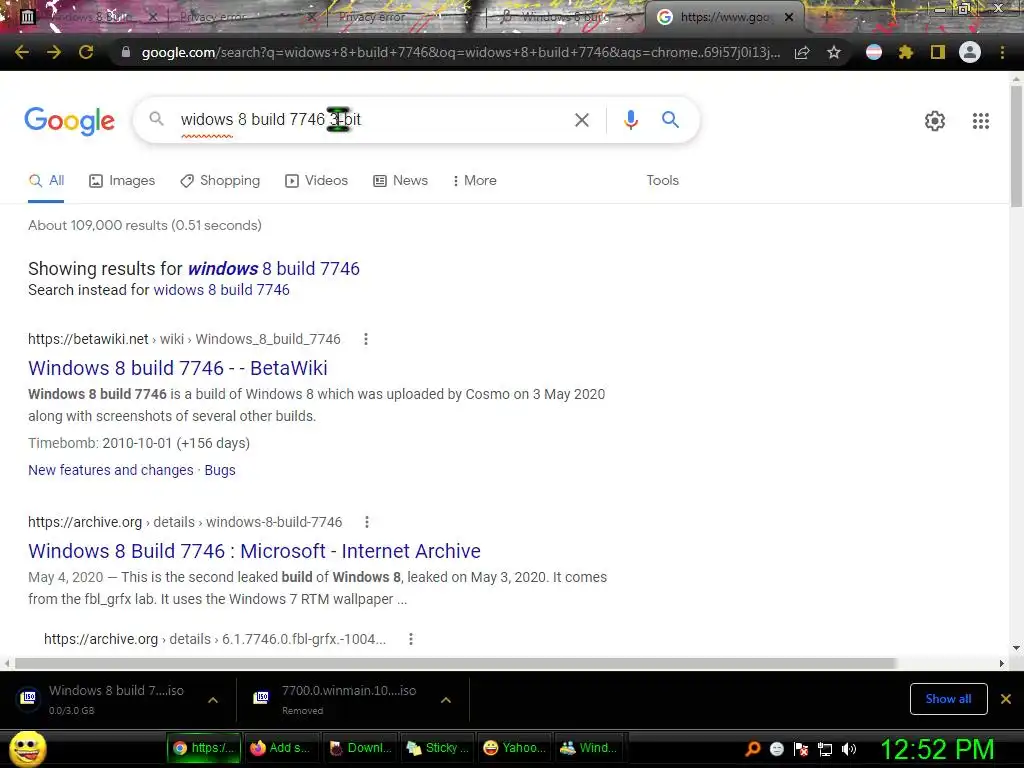Bookmark this page with star icon
Image resolution: width=1024 pixels, height=768 pixels.
point(833,53)
